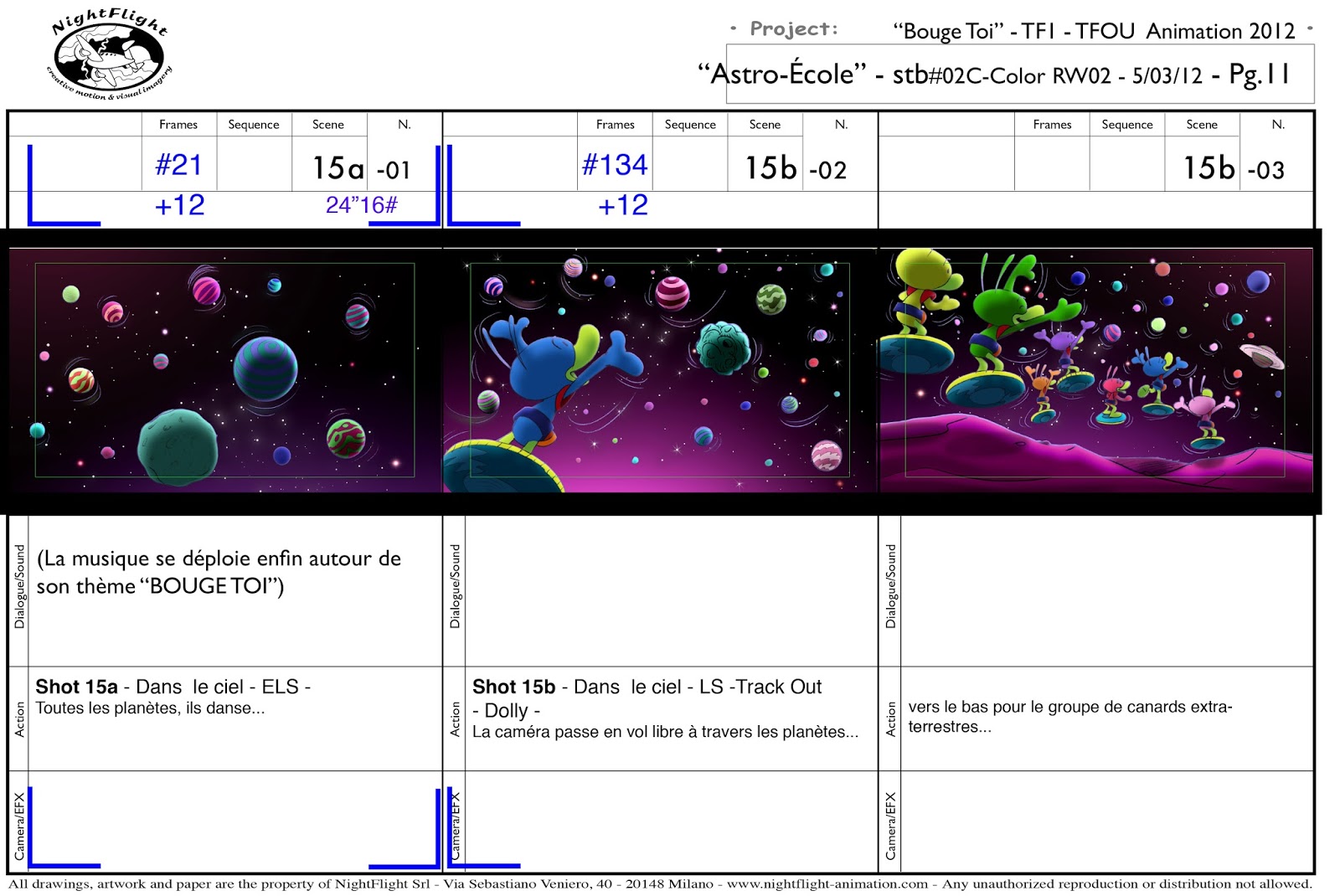Select shot number "-02"
The height and width of the screenshot is (896, 1340).
827,171
